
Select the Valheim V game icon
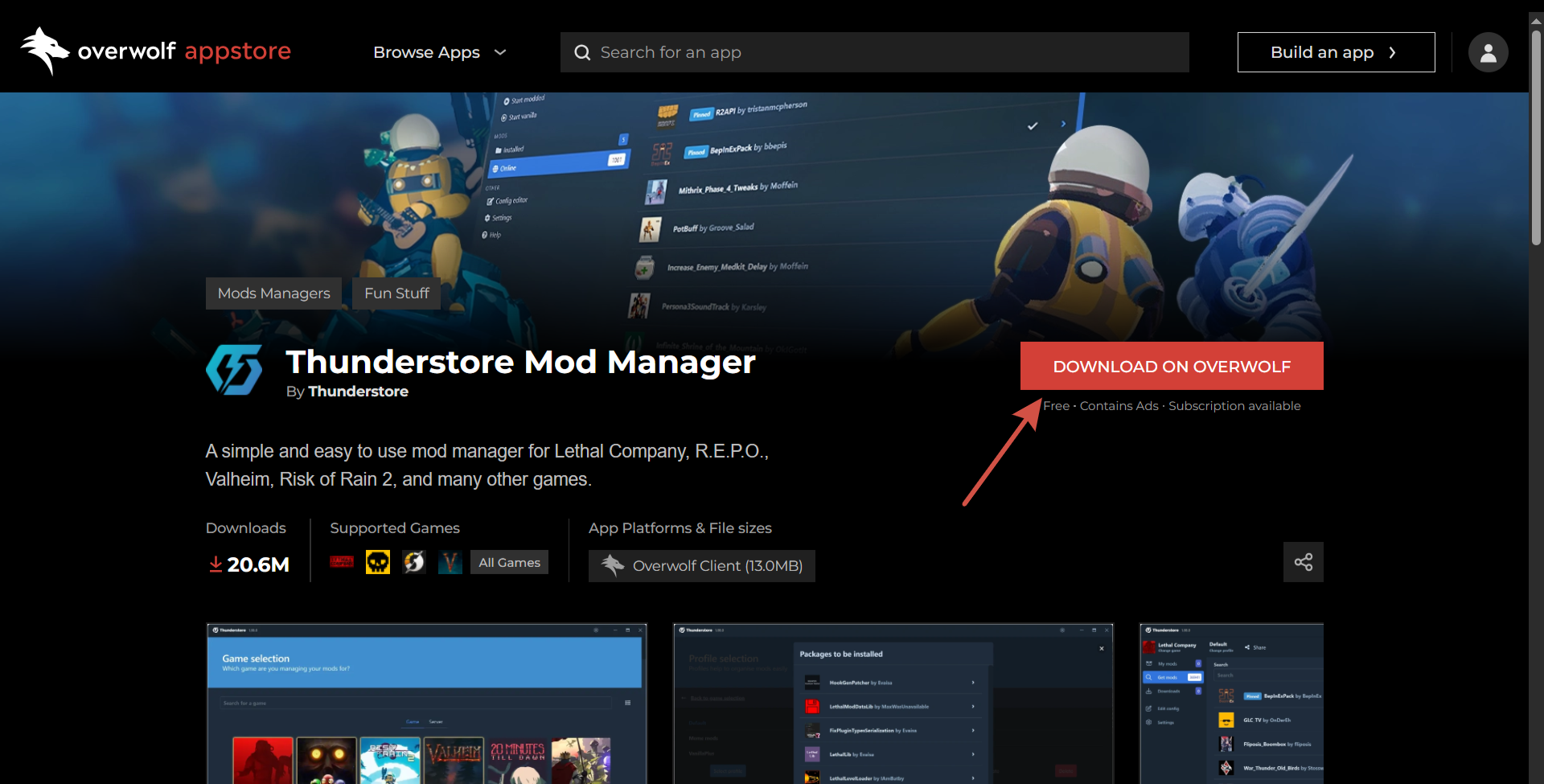tap(450, 562)
